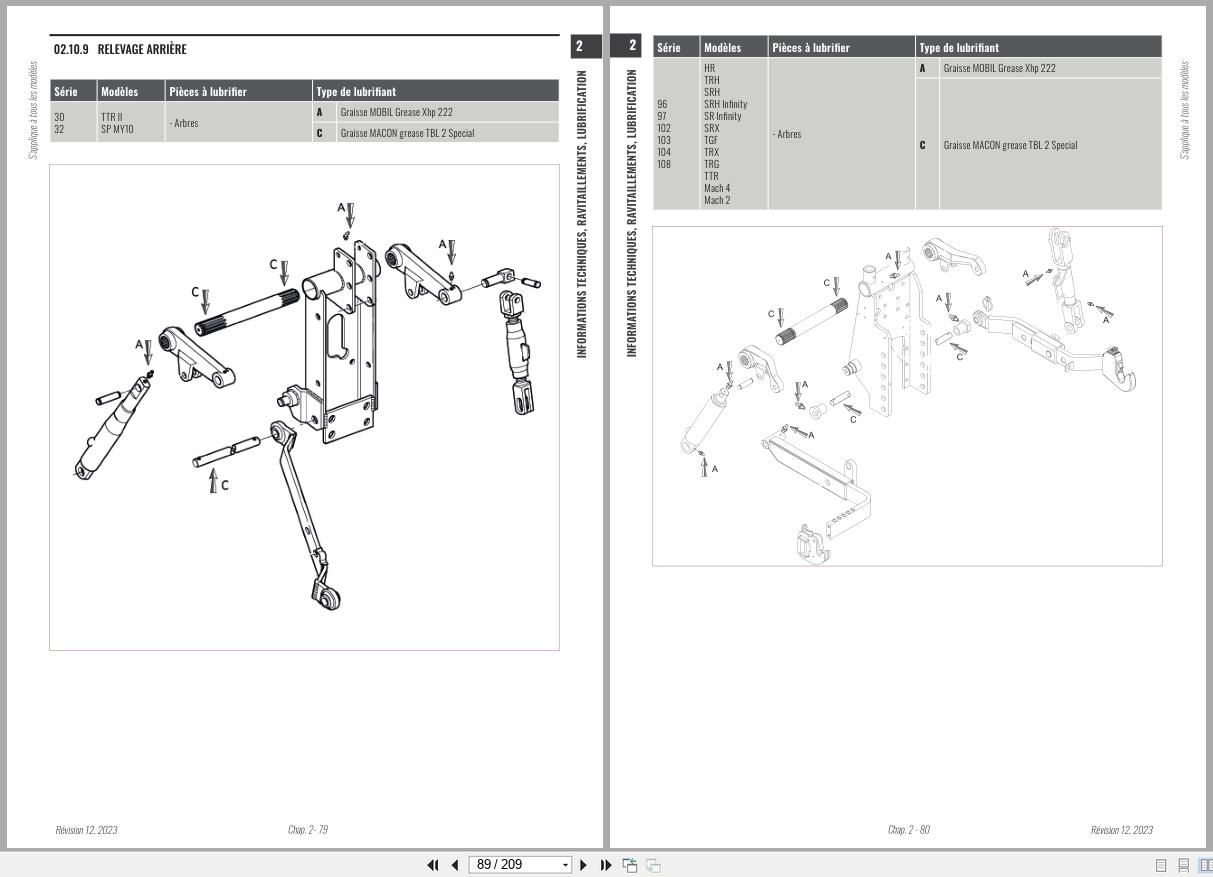The width and height of the screenshot is (1213, 877).
Task: Click 'Série' header in left table
Action: pos(66,92)
